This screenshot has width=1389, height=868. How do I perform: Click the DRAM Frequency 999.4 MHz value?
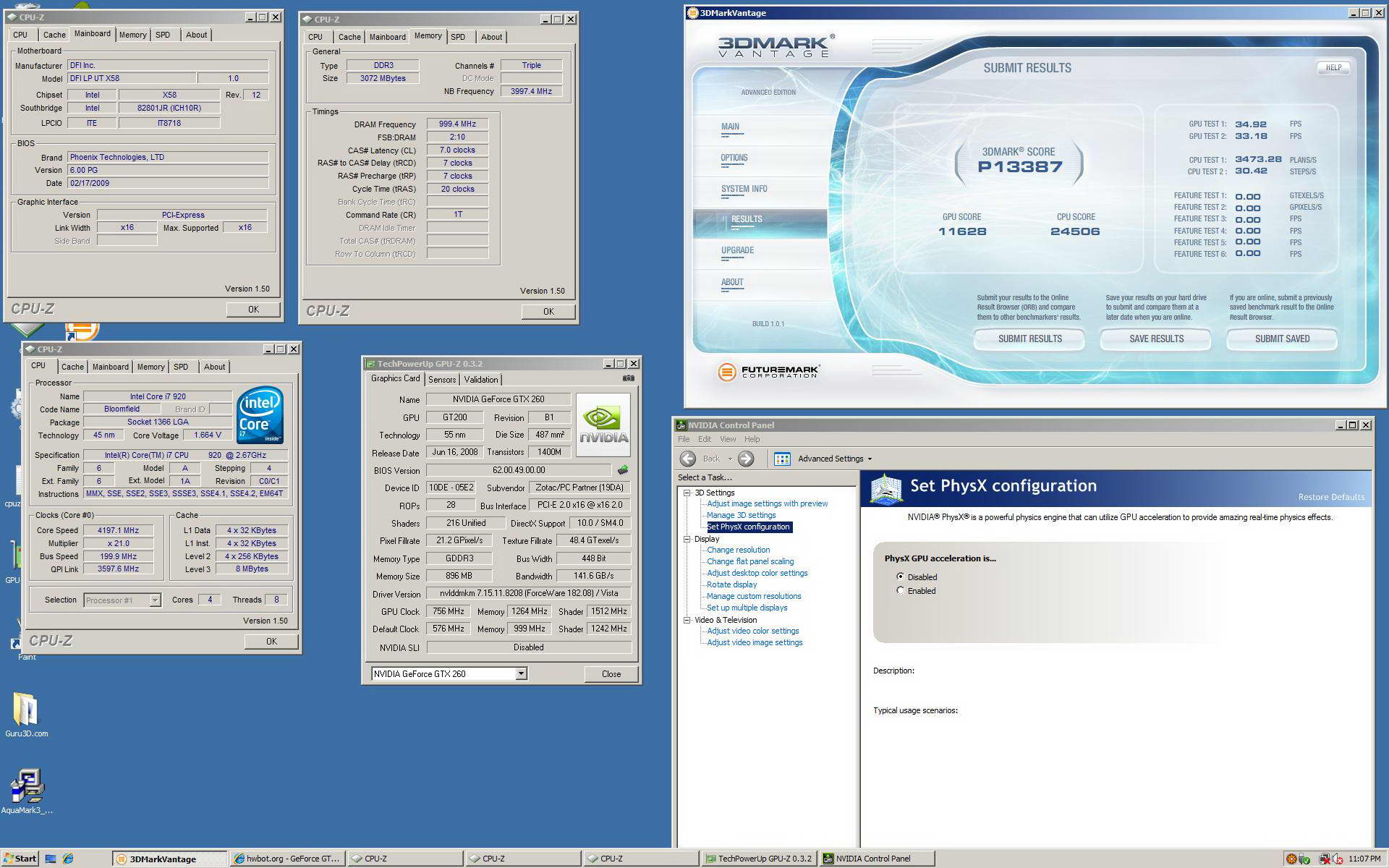pyautogui.click(x=457, y=124)
